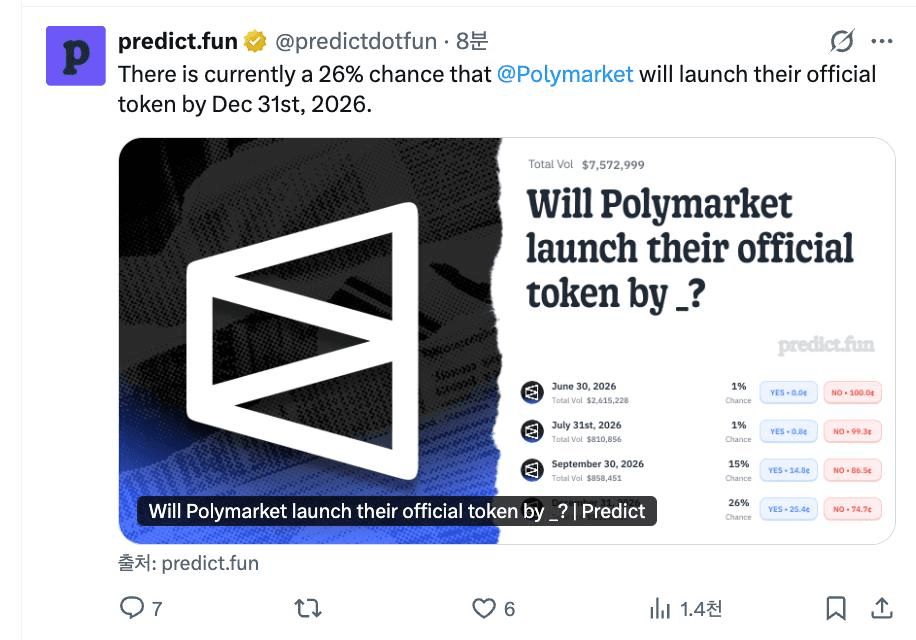Repost using the retweet arrows icon
This screenshot has height=640, width=916.
[x=308, y=608]
